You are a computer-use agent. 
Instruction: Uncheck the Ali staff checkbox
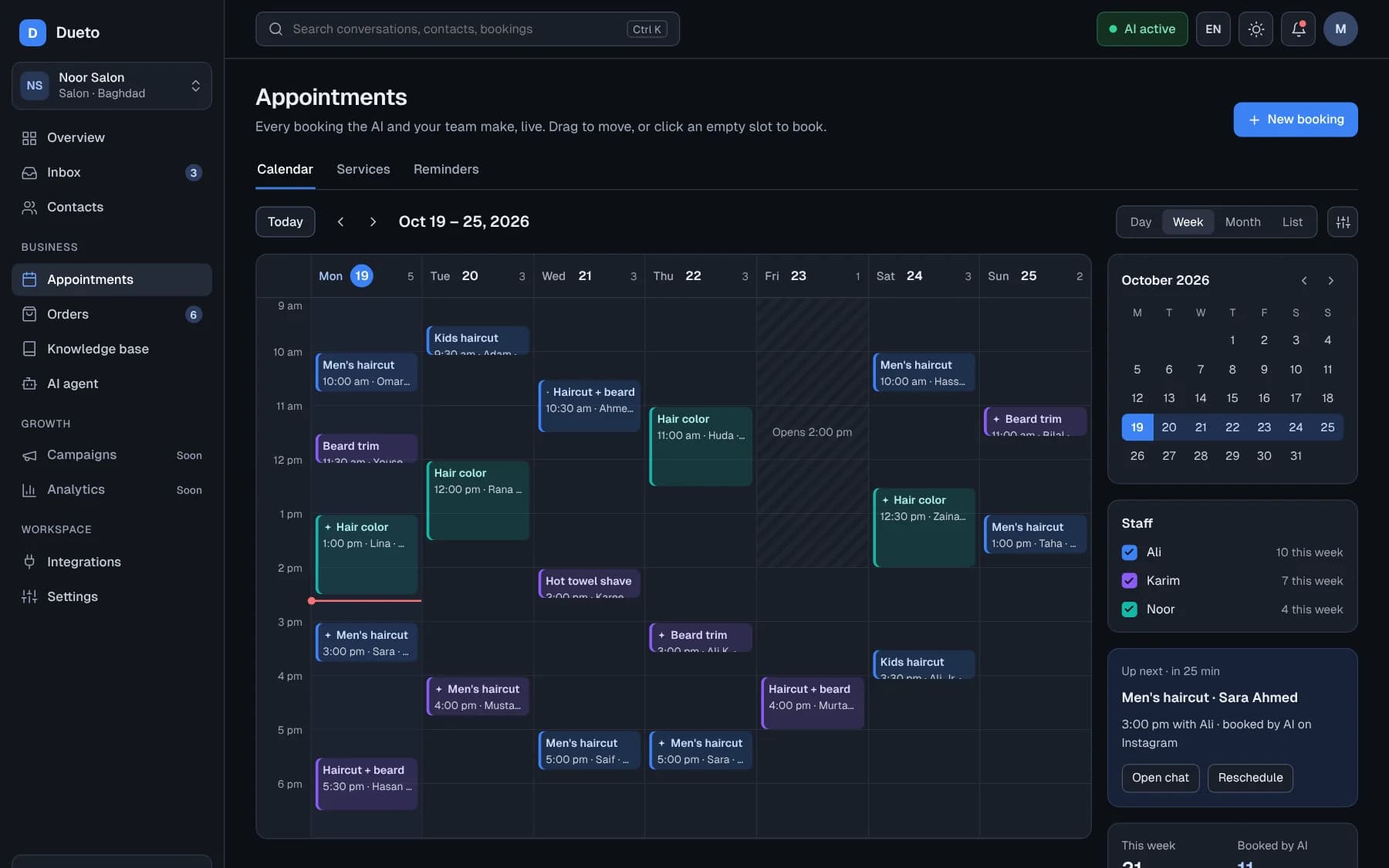1130,552
